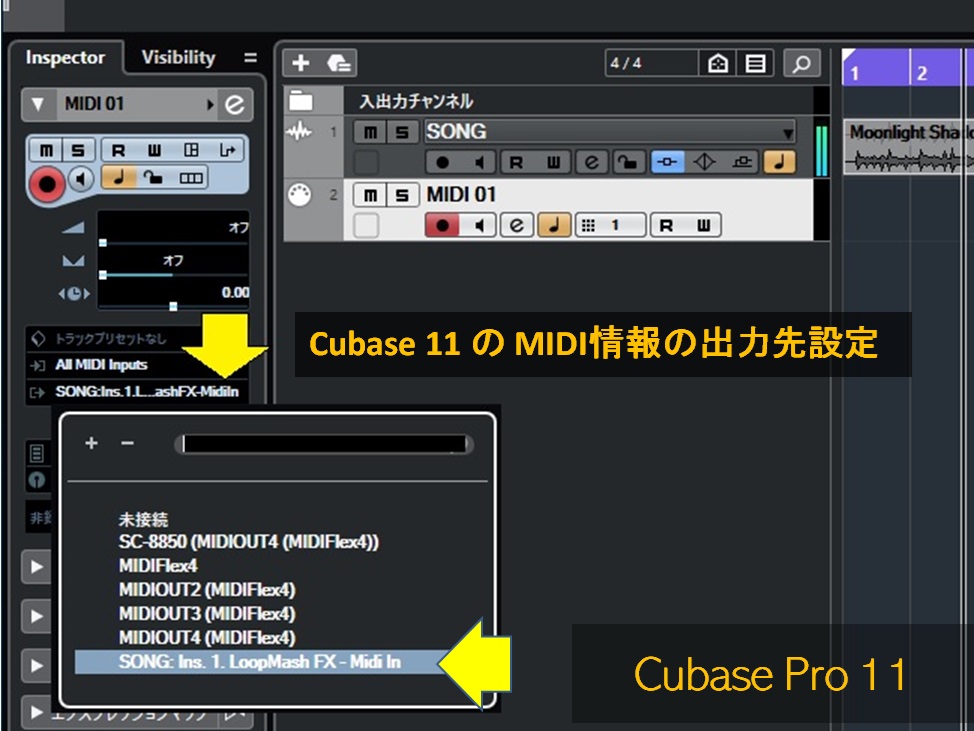Collapse all with the minus in popup
This screenshot has height=731, width=974.
point(127,443)
